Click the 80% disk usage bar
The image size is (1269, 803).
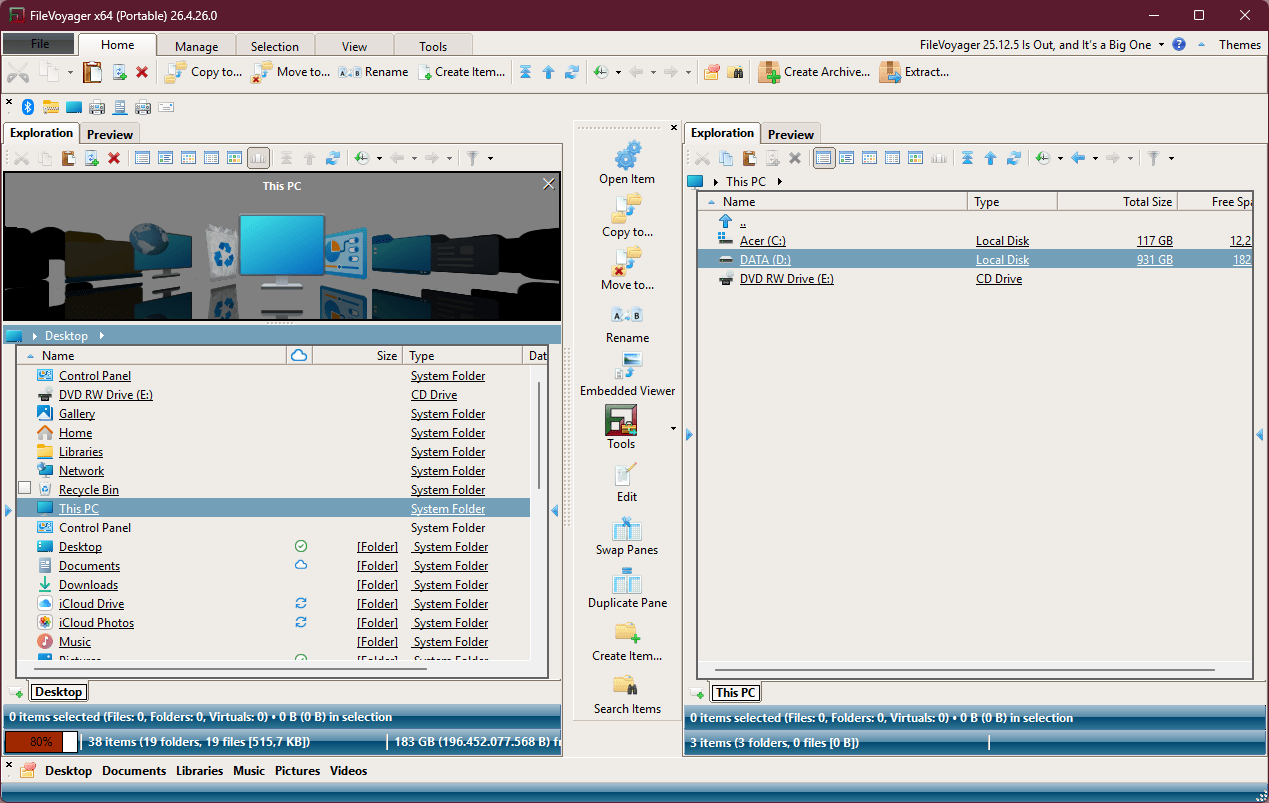tap(41, 742)
